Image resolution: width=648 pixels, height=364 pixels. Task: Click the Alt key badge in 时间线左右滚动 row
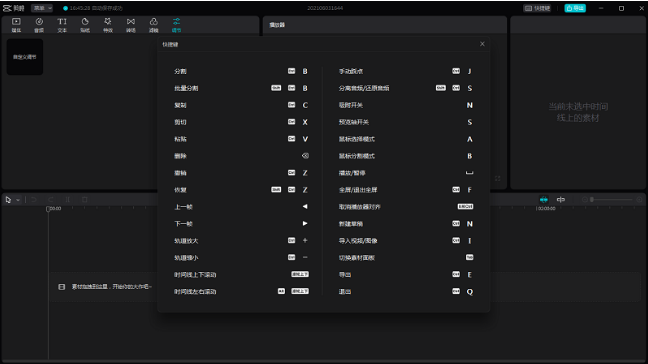pyautogui.click(x=281, y=291)
